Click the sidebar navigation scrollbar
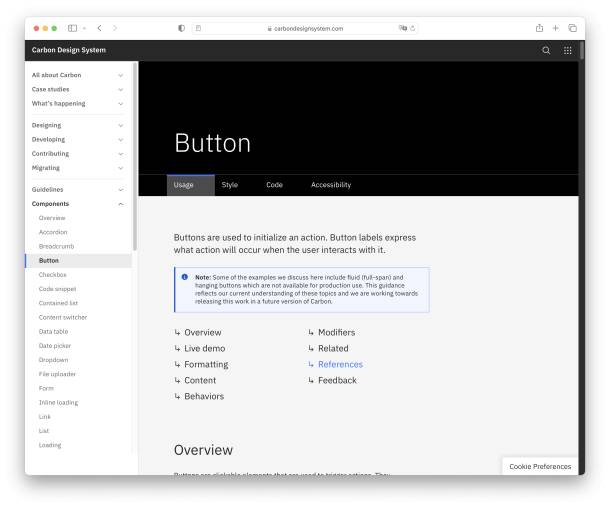This screenshot has width=610, height=508. (x=135, y=156)
